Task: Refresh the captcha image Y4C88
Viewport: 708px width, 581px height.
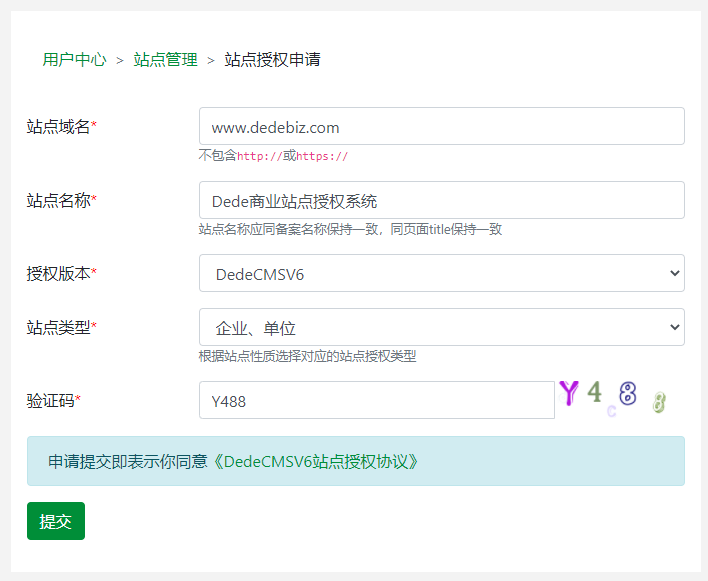Action: [613, 398]
